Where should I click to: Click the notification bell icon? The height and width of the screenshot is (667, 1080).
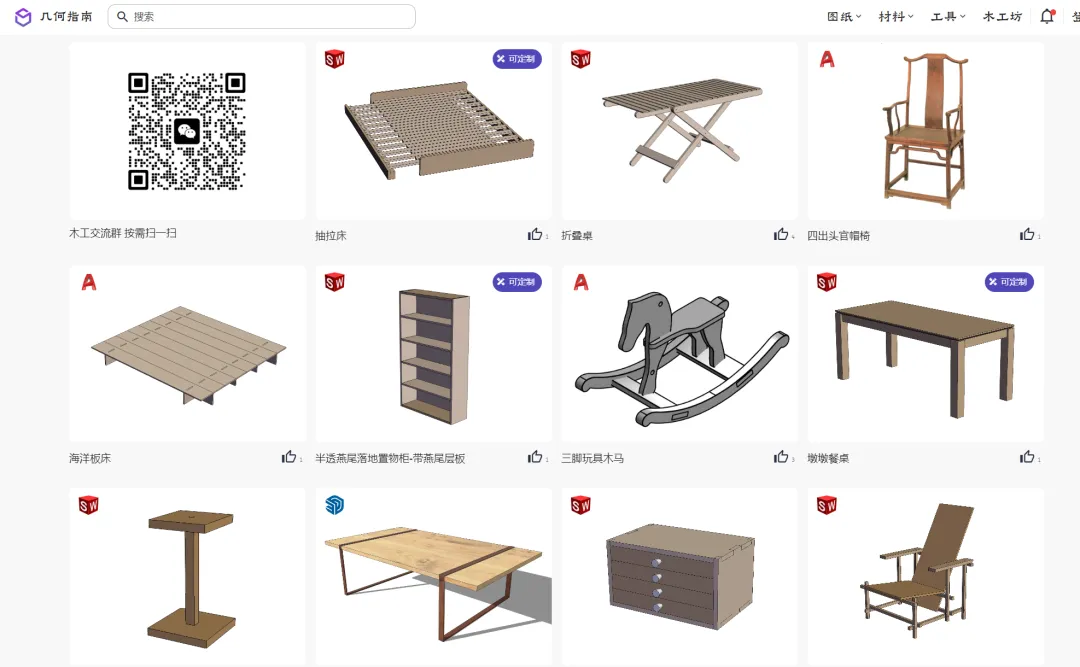coord(1047,16)
